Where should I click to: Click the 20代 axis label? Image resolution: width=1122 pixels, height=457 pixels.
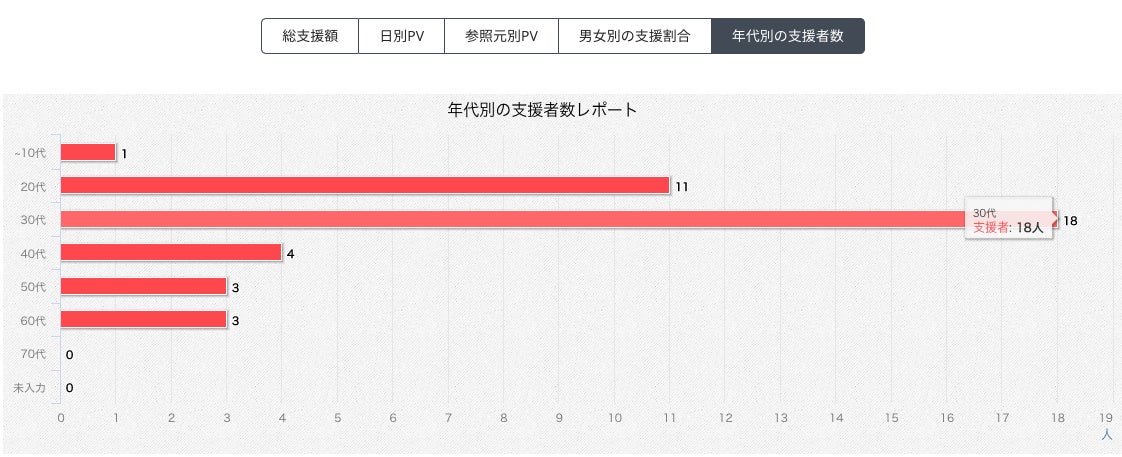[33, 186]
